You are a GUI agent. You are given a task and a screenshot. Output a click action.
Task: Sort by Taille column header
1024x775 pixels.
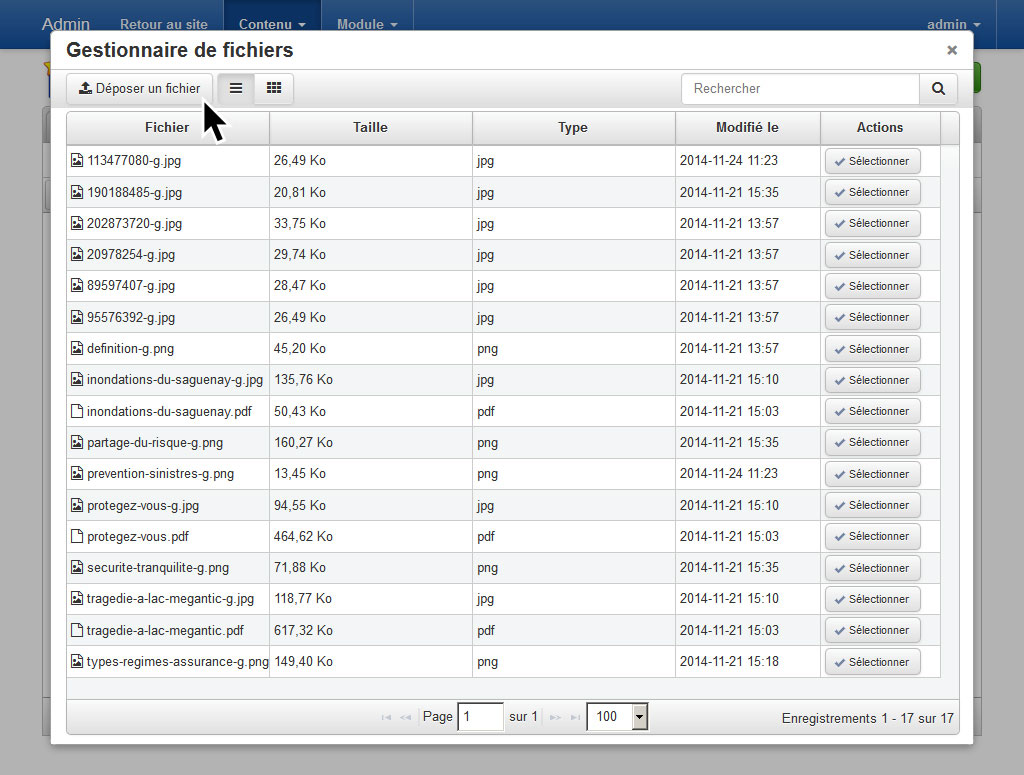370,127
